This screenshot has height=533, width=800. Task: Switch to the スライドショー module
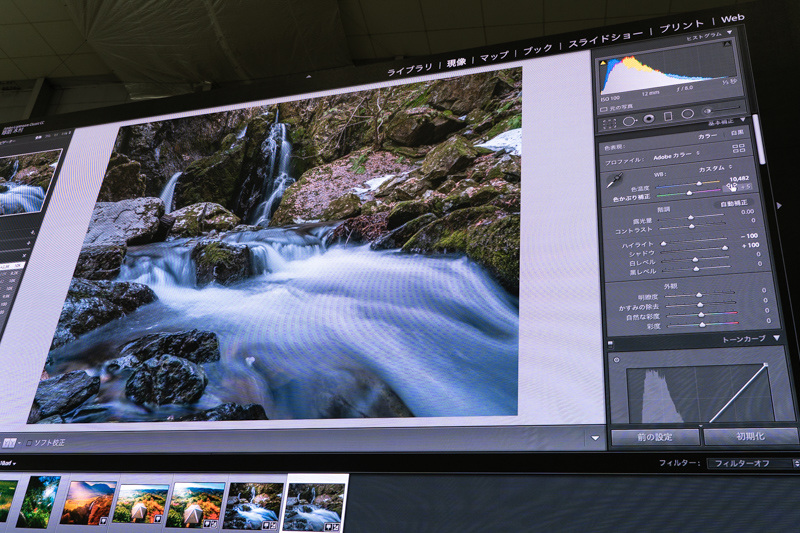(x=606, y=38)
